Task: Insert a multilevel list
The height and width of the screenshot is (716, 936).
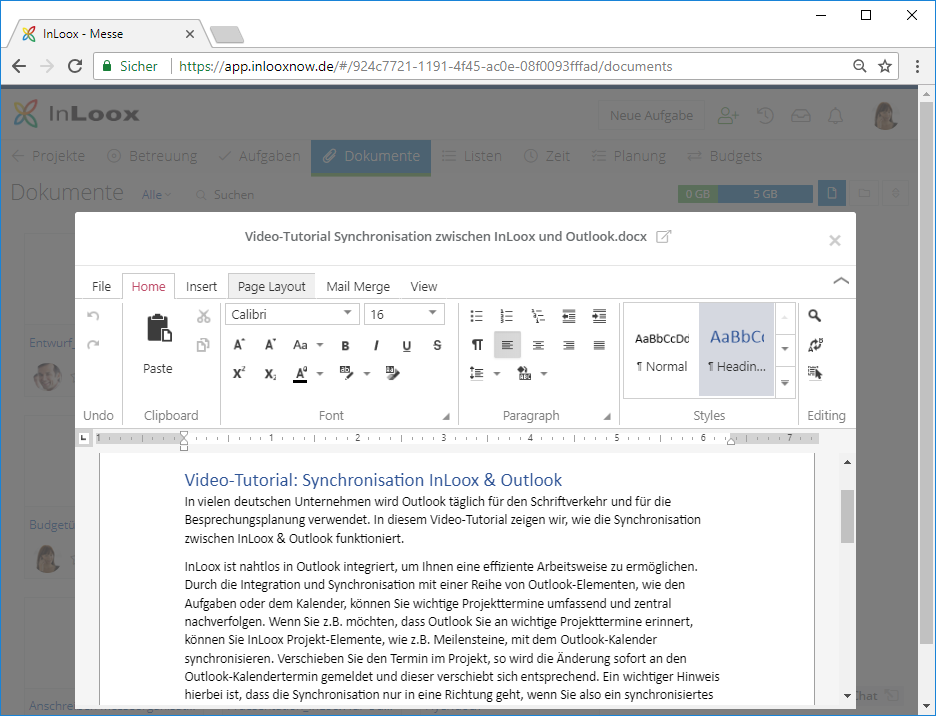Action: 538,316
